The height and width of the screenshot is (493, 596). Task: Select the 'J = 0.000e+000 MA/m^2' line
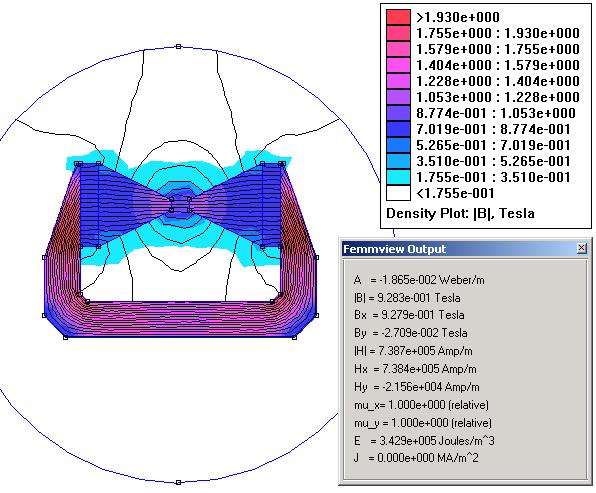tap(416, 458)
